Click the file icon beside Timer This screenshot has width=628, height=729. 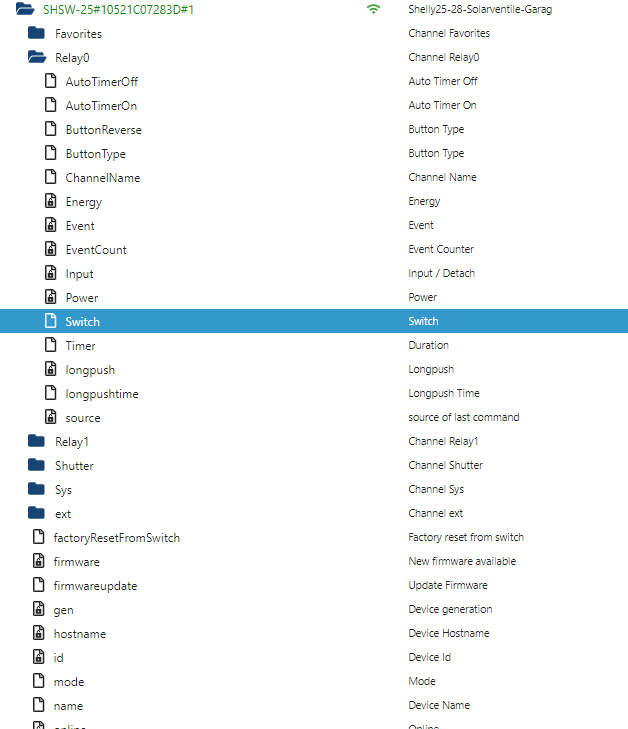51,345
